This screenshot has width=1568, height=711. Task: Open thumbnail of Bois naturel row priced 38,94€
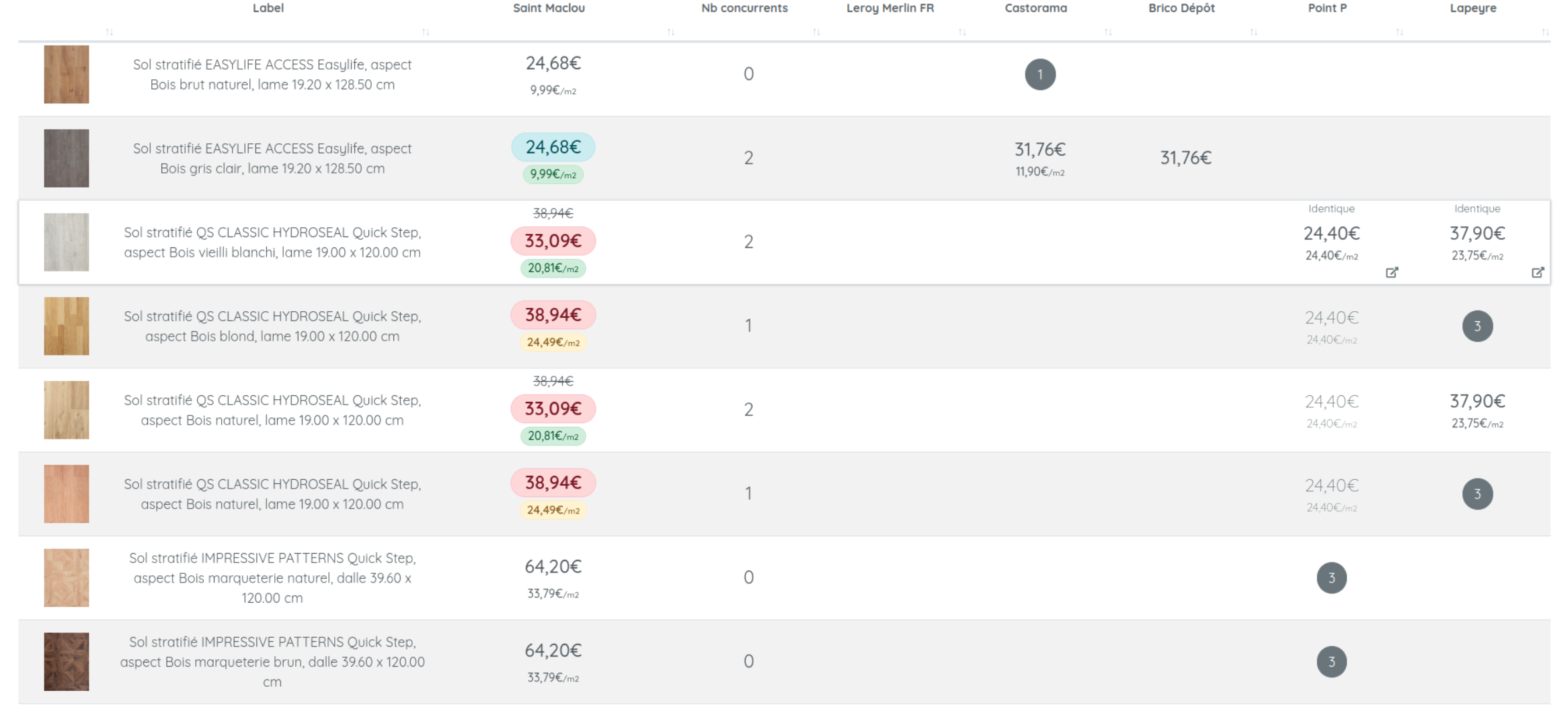coord(67,494)
